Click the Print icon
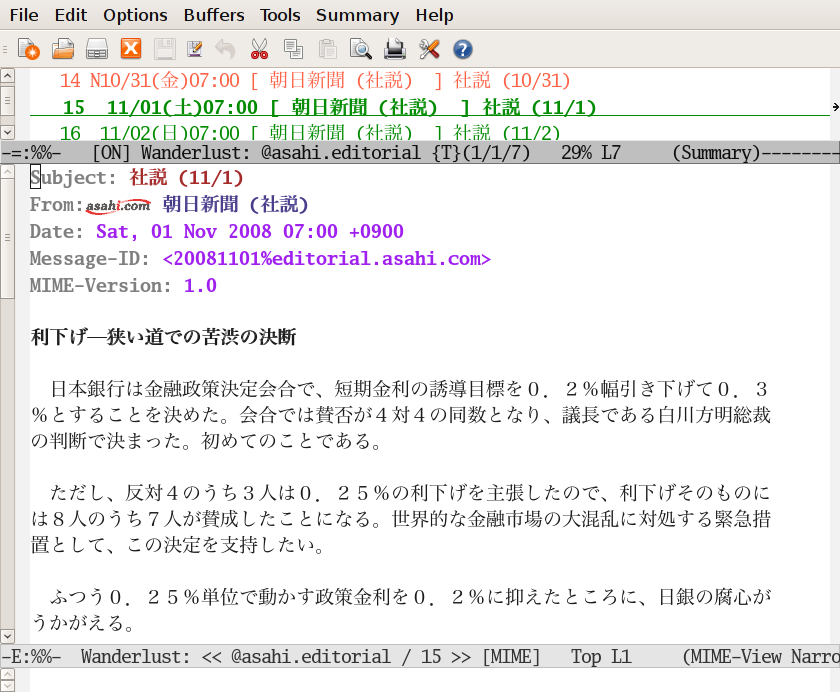 [x=395, y=49]
